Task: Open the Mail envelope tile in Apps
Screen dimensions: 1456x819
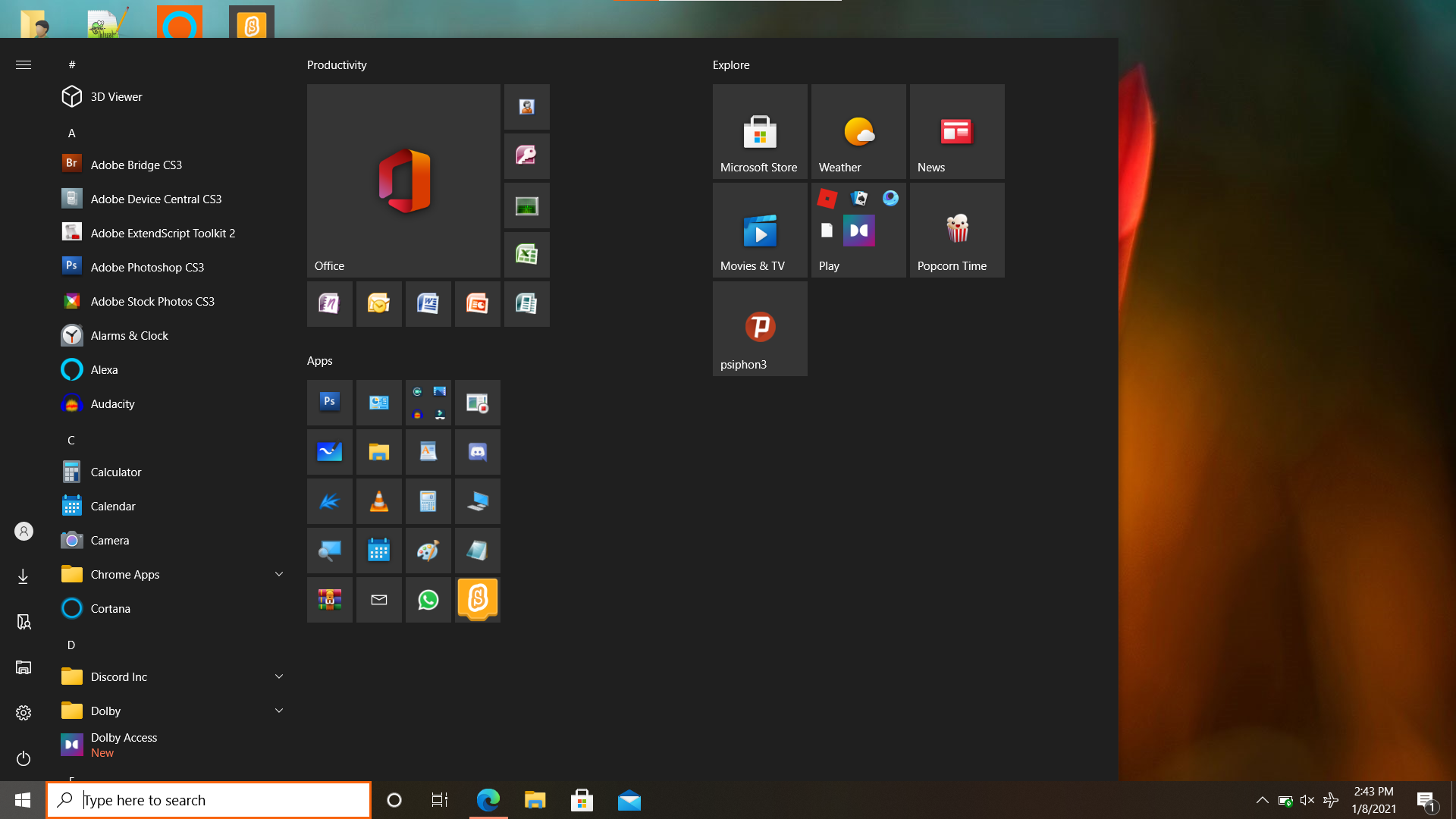Action: pyautogui.click(x=379, y=600)
